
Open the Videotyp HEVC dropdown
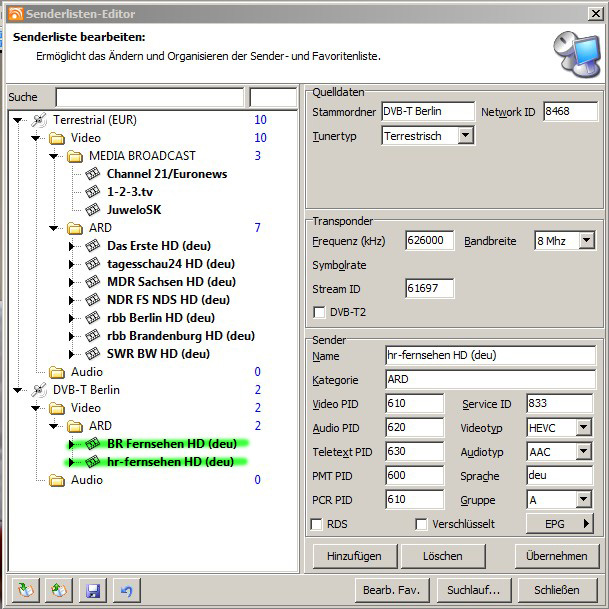583,428
